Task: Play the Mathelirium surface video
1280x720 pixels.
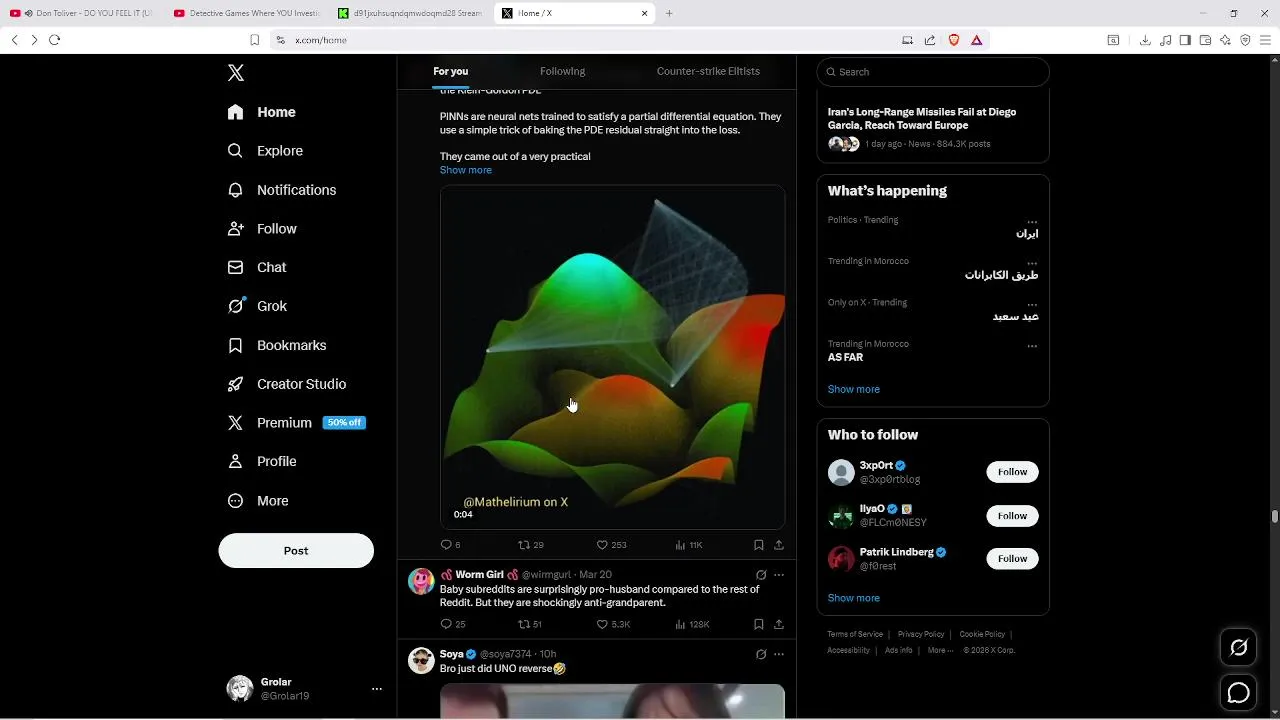Action: [x=612, y=357]
